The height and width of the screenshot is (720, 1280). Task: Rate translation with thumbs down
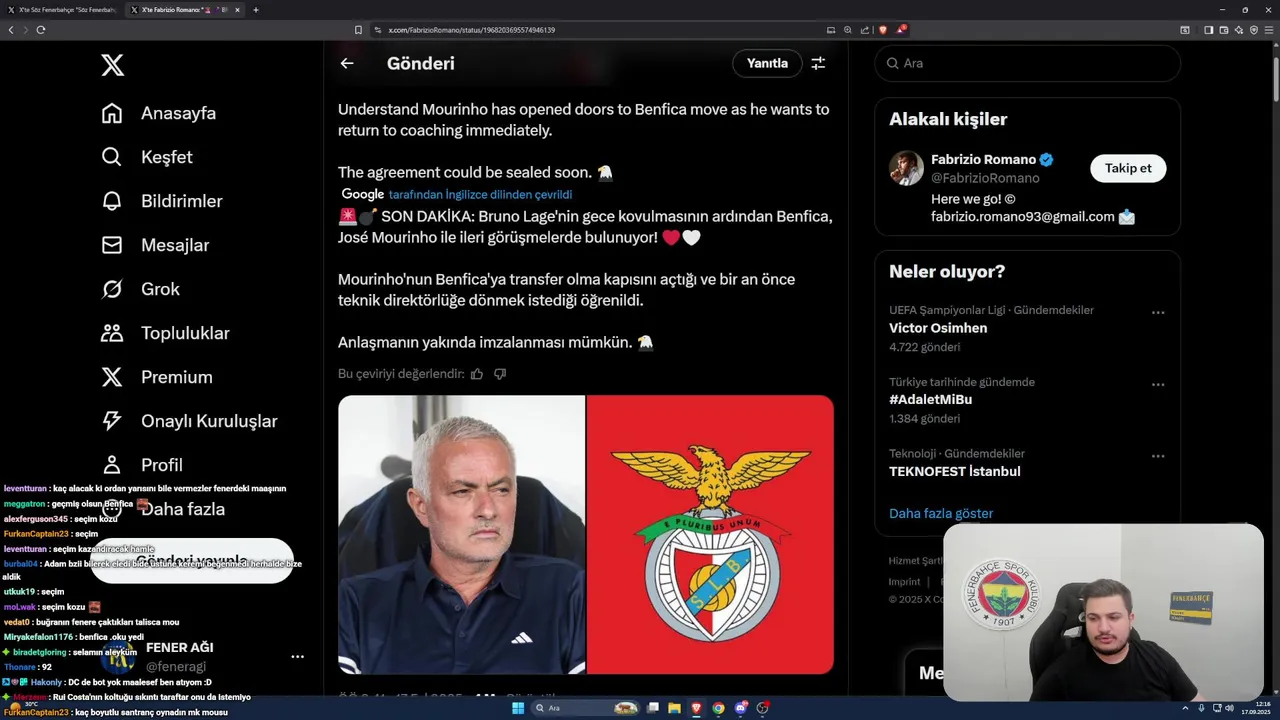tap(500, 374)
